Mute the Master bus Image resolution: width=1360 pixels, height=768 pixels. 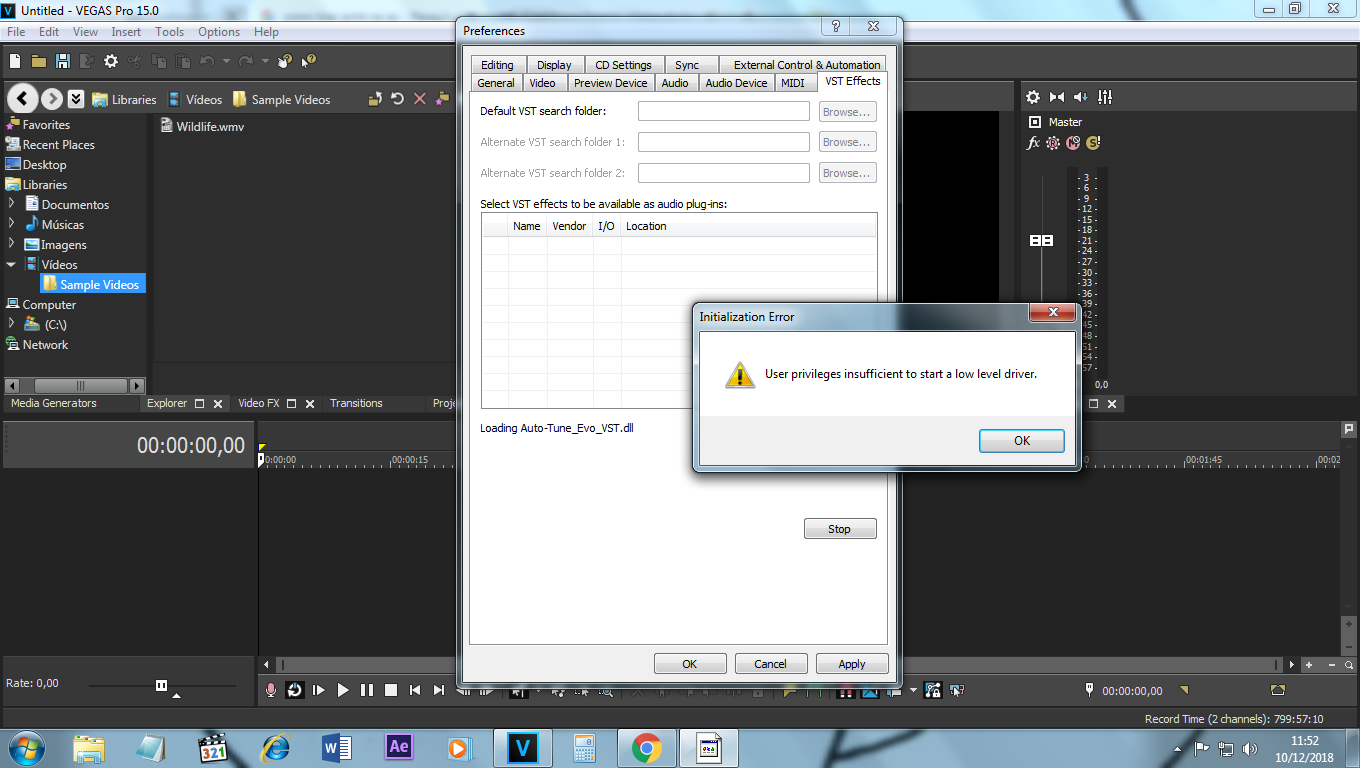coord(1073,143)
